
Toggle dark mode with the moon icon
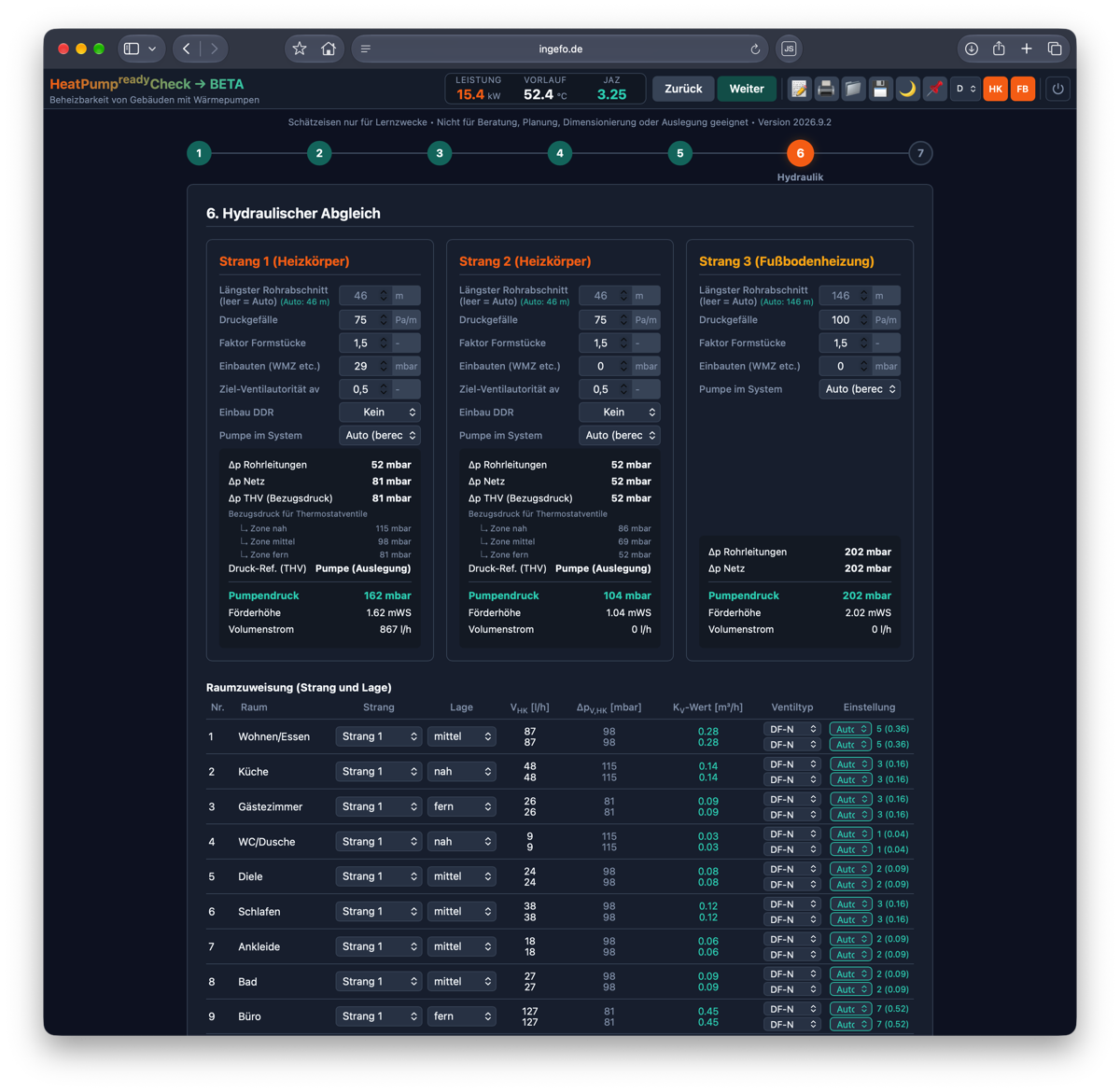[907, 89]
